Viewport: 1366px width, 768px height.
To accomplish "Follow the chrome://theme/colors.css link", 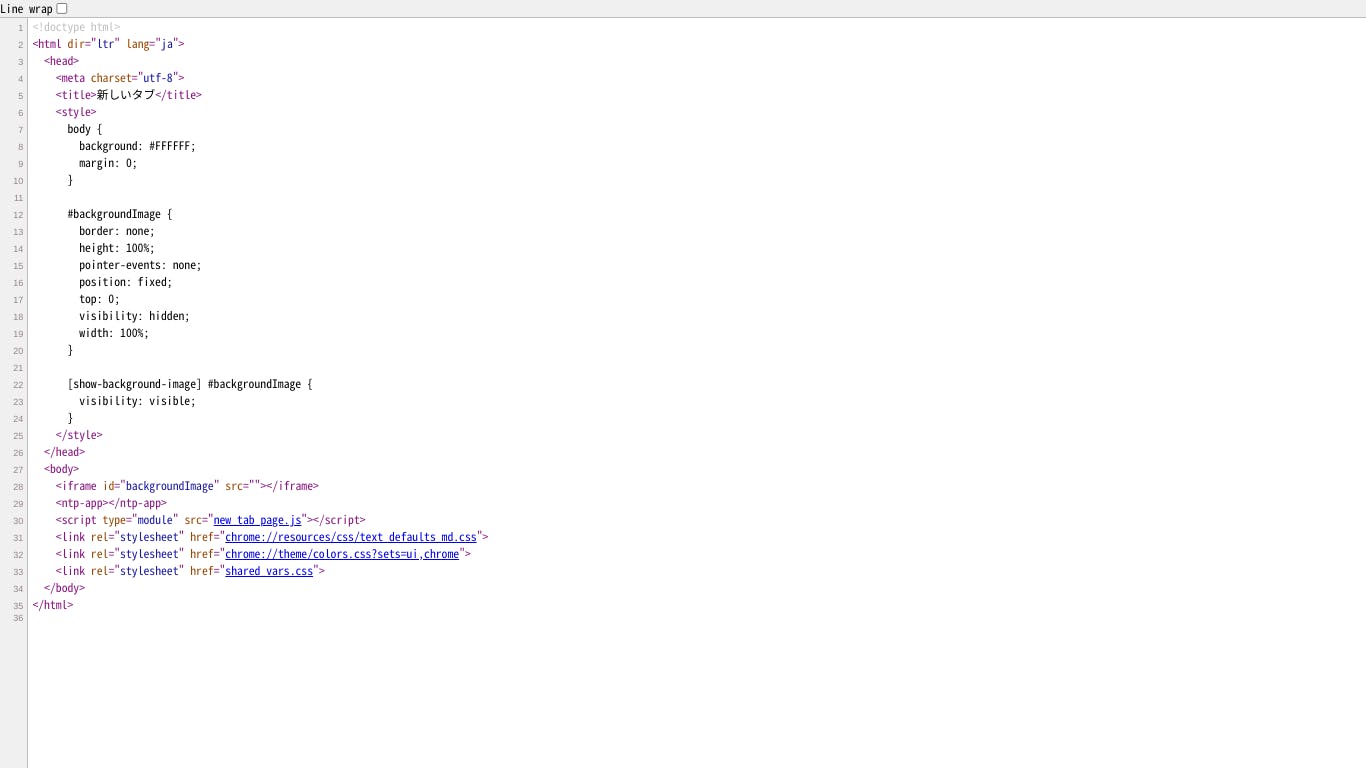I will [341, 554].
